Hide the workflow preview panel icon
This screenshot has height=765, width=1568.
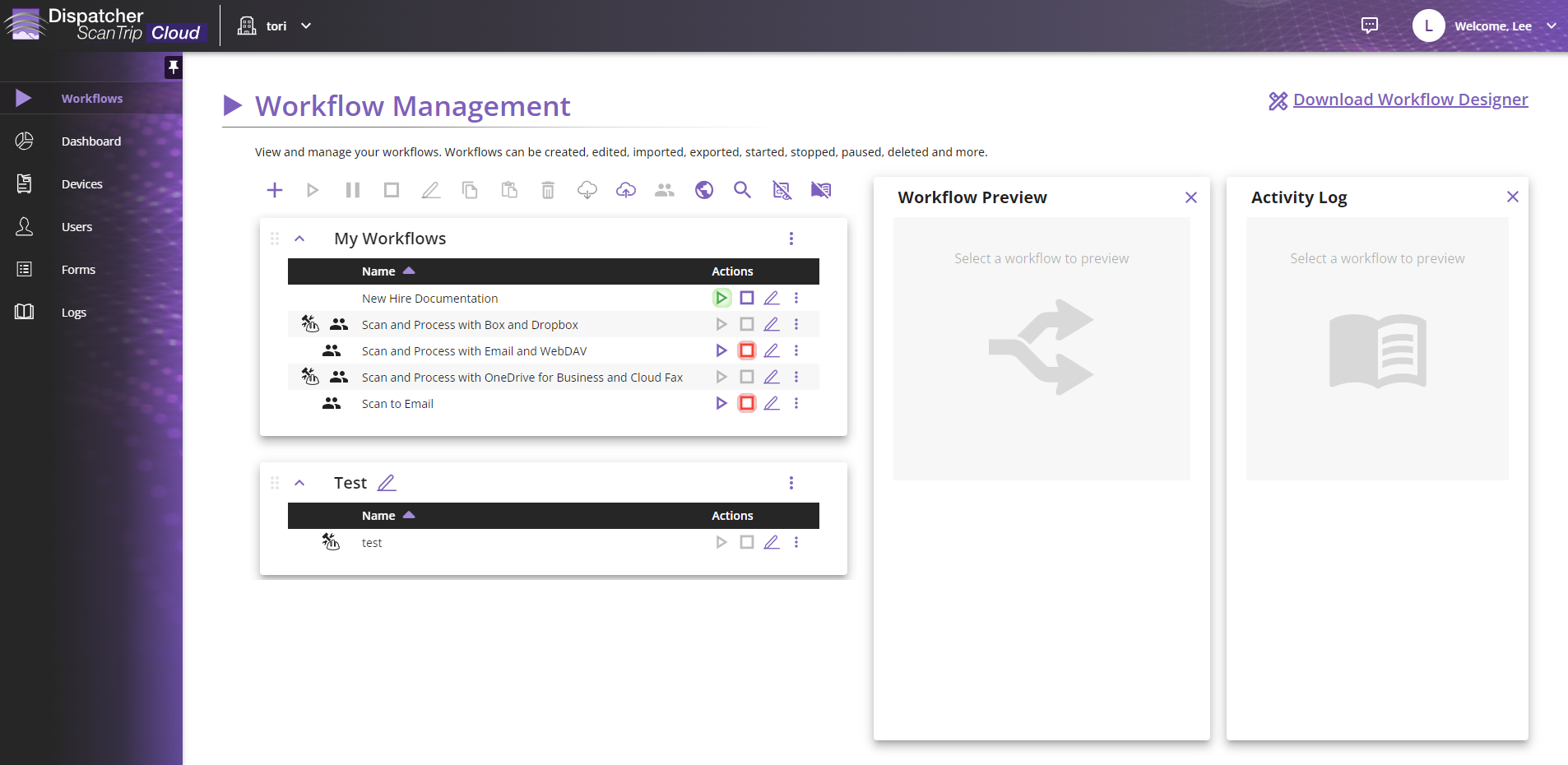782,190
